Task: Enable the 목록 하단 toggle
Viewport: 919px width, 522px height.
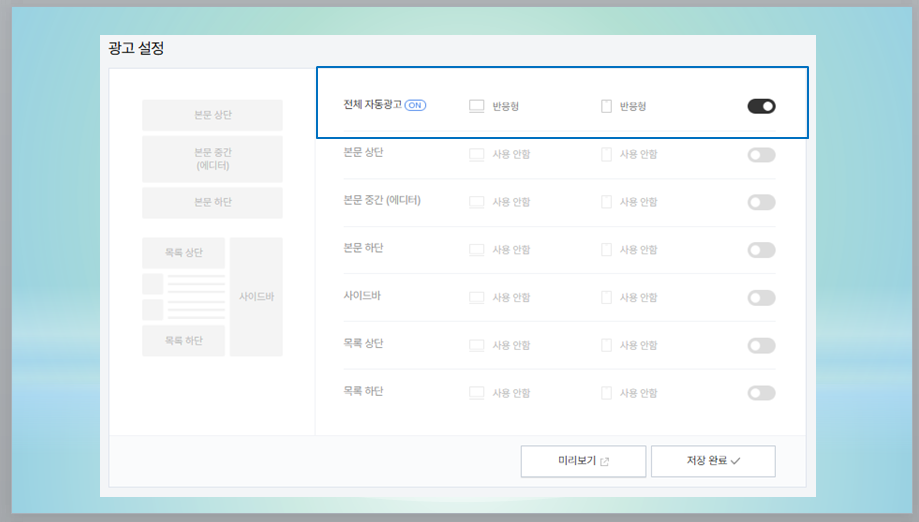Action: point(761,393)
